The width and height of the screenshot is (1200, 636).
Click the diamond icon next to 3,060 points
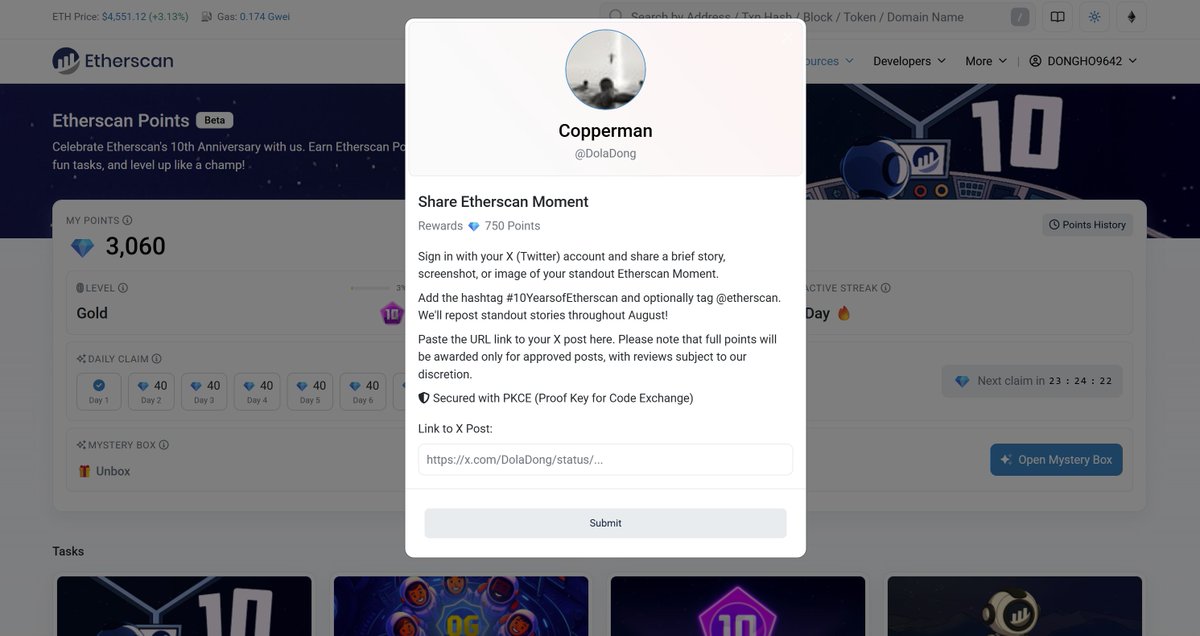[x=82, y=247]
